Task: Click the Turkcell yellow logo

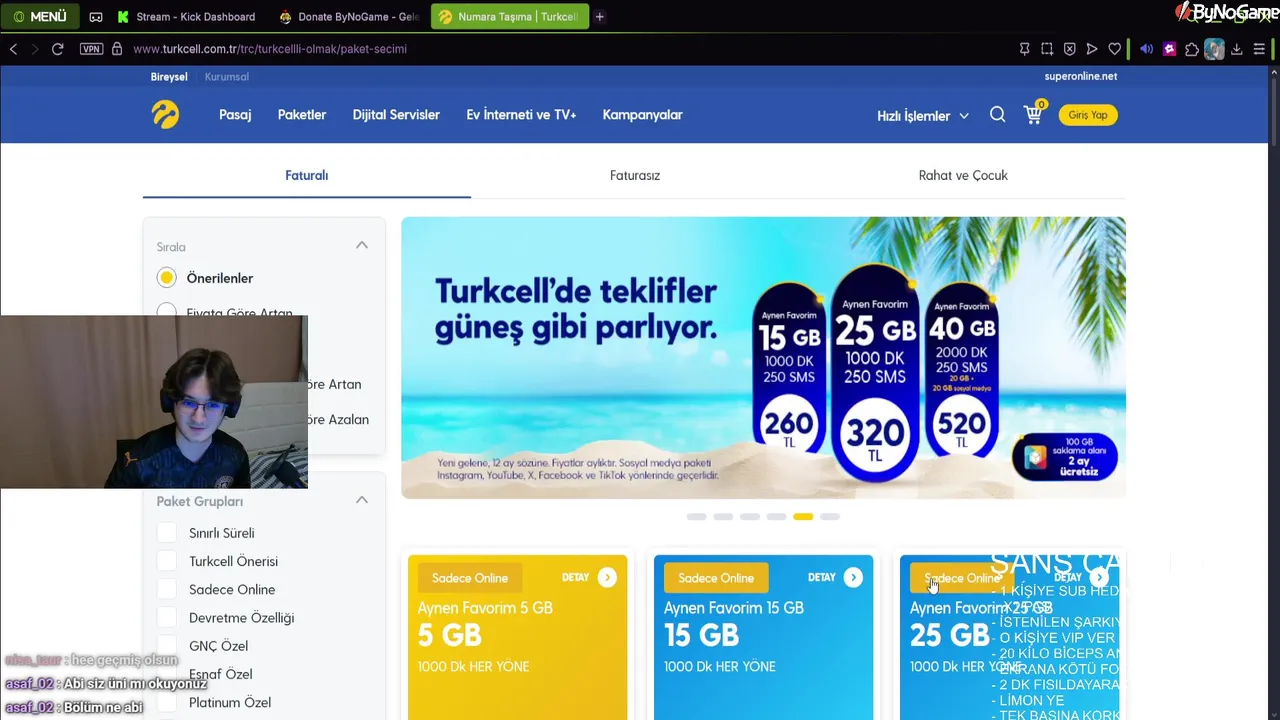Action: [x=165, y=115]
